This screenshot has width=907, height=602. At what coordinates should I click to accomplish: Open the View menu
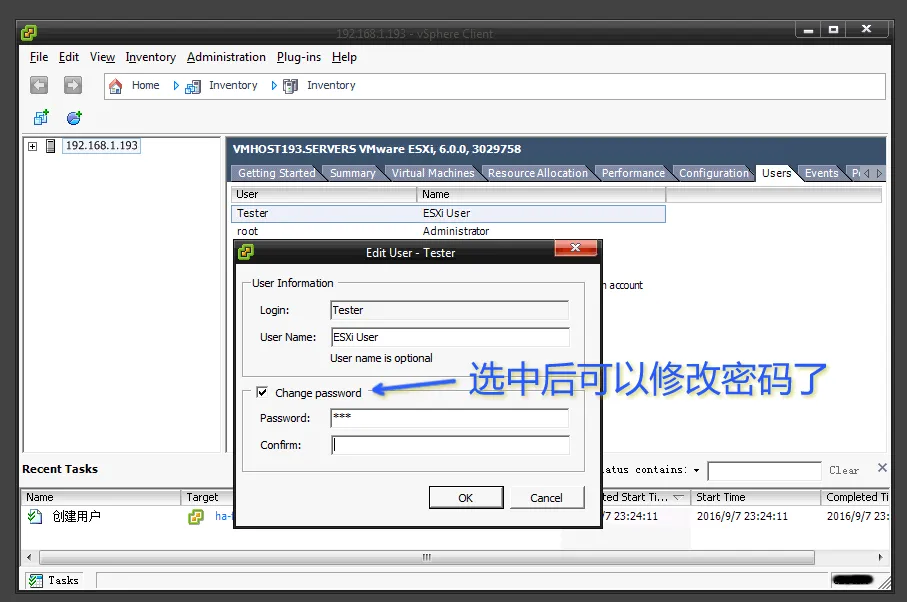click(102, 57)
